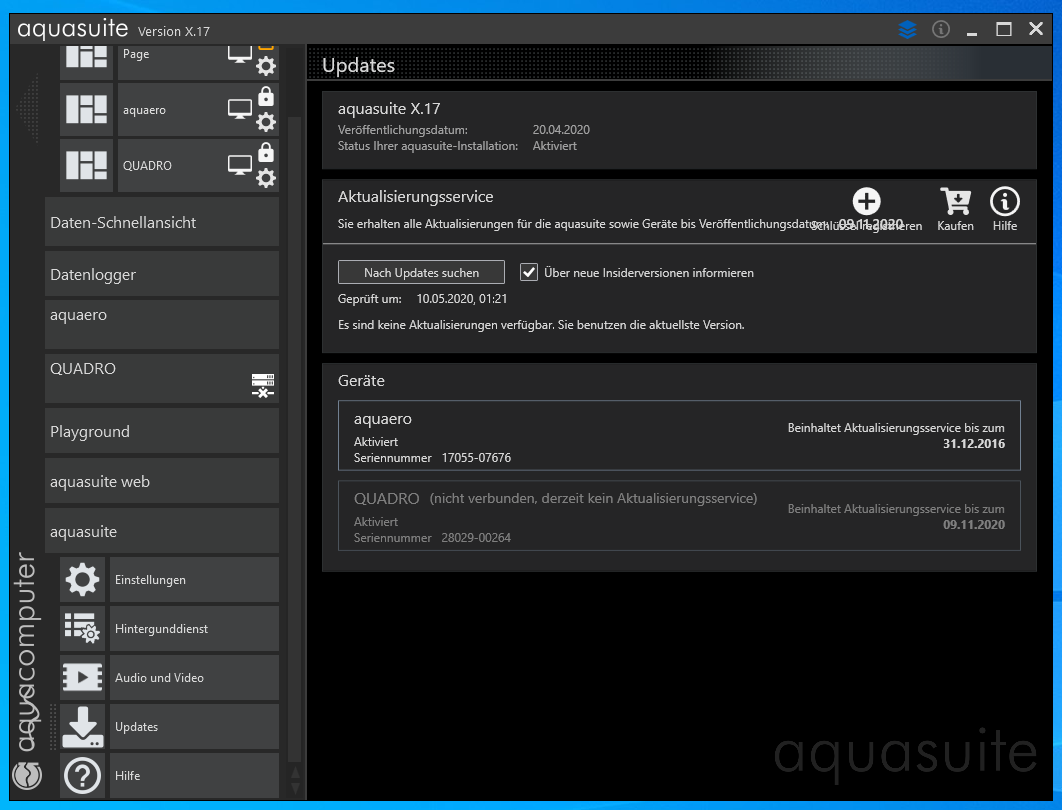Open the gear settings of QUADRO page
The image size is (1062, 810).
click(265, 178)
